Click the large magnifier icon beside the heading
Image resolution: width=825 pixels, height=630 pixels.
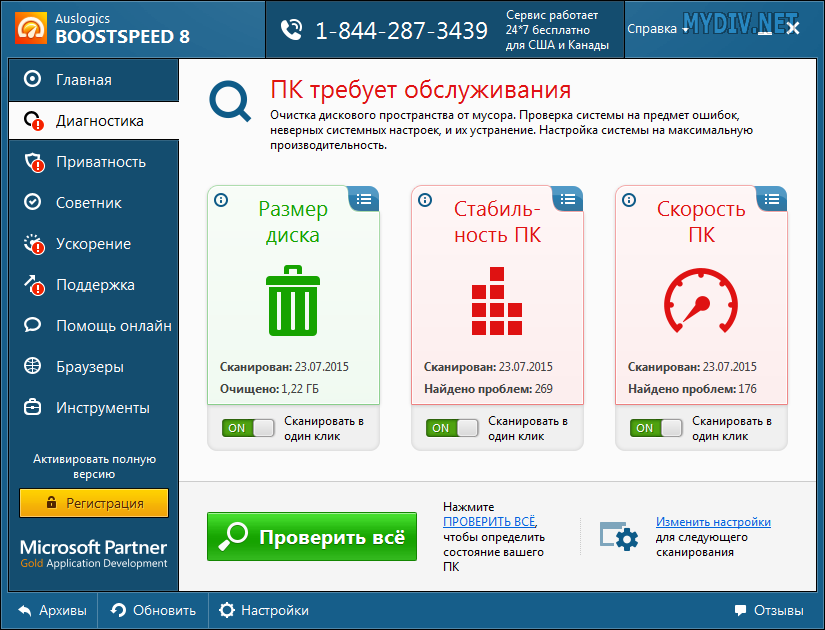(230, 101)
